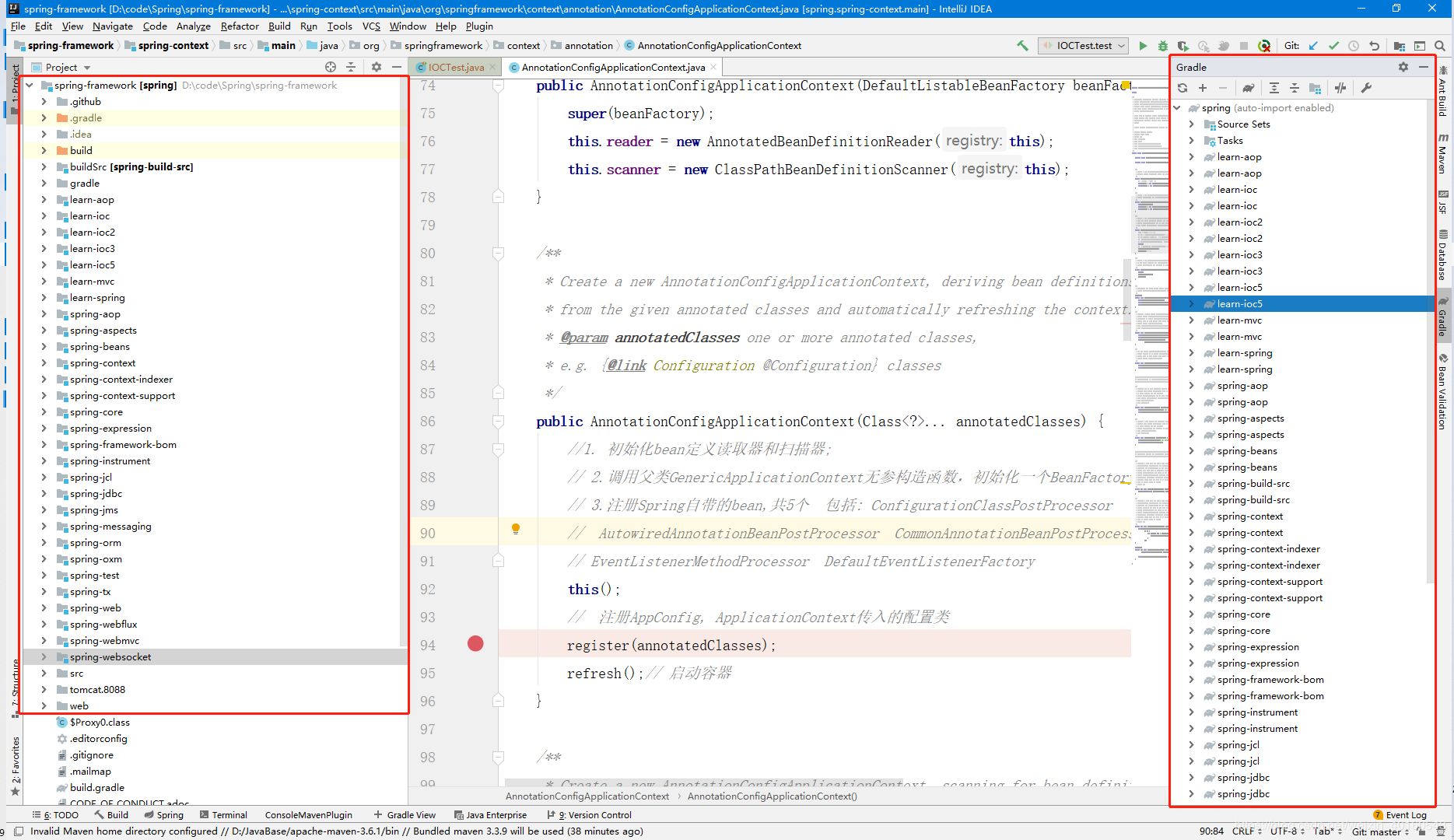1454x840 pixels.
Task: Collapse all nodes in the Gradle panel
Action: [1295, 88]
